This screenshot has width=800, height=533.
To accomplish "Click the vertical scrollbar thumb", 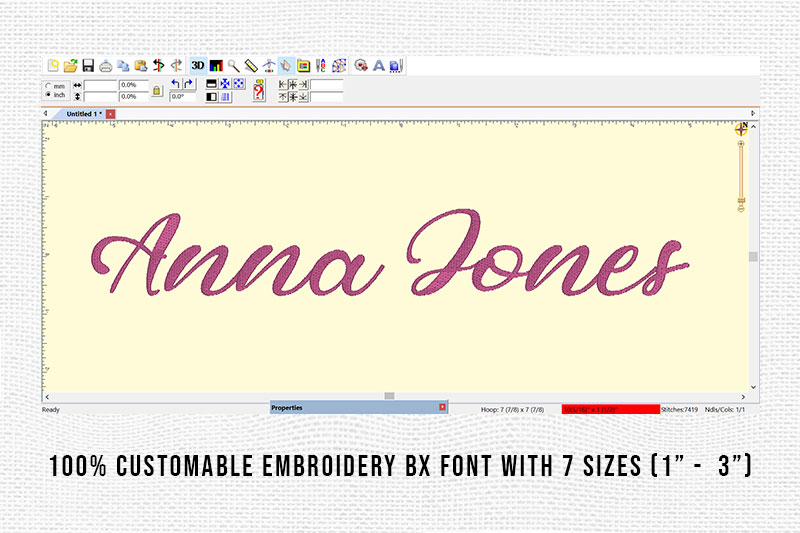I will [753, 257].
